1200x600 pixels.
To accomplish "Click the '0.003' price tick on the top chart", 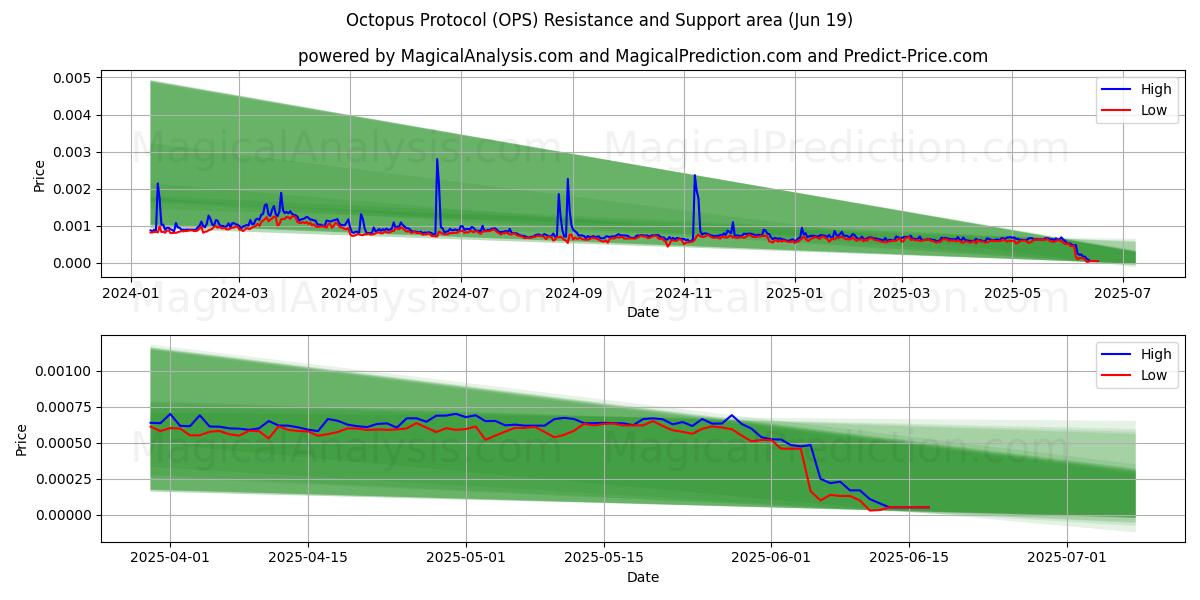I will point(72,152).
